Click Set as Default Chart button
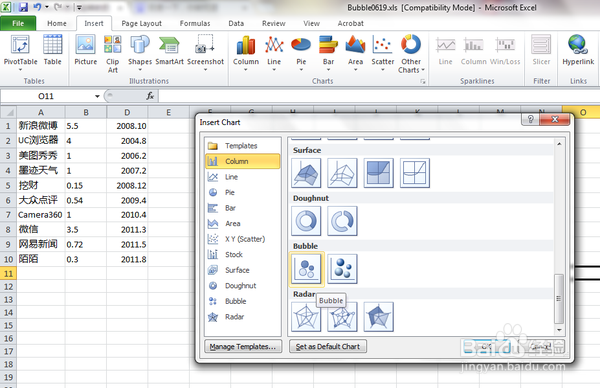This screenshot has width=600, height=388. [328, 346]
